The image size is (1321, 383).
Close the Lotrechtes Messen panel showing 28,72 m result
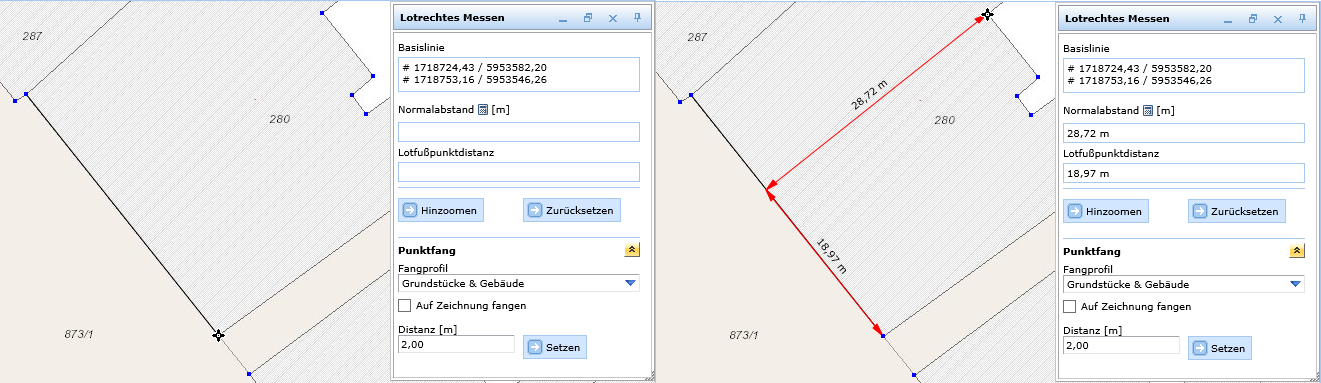1278,18
